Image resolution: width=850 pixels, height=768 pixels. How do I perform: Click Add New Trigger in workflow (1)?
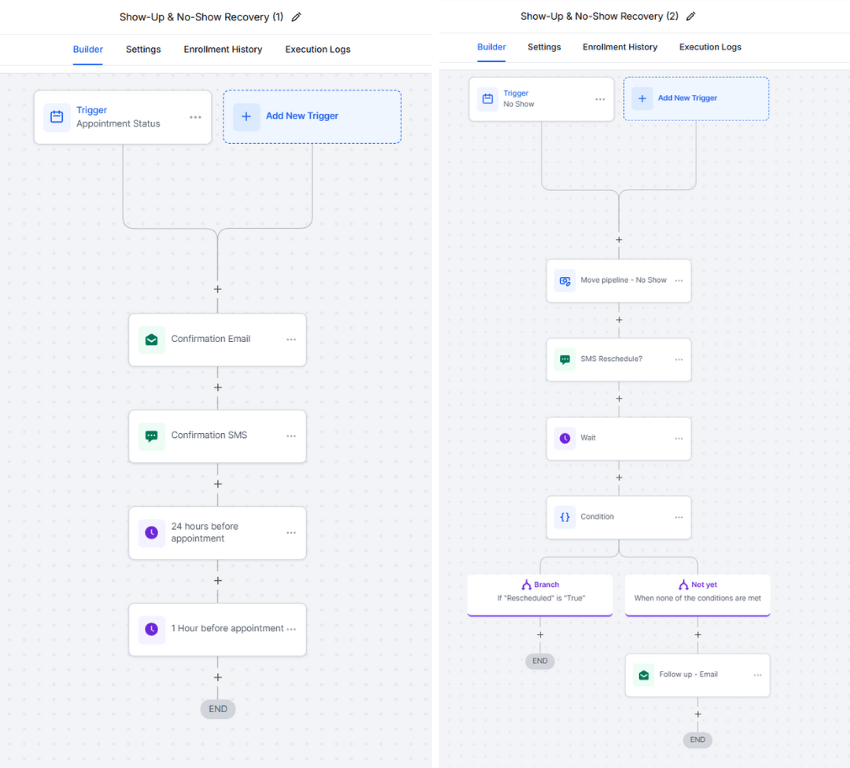pyautogui.click(x=312, y=117)
